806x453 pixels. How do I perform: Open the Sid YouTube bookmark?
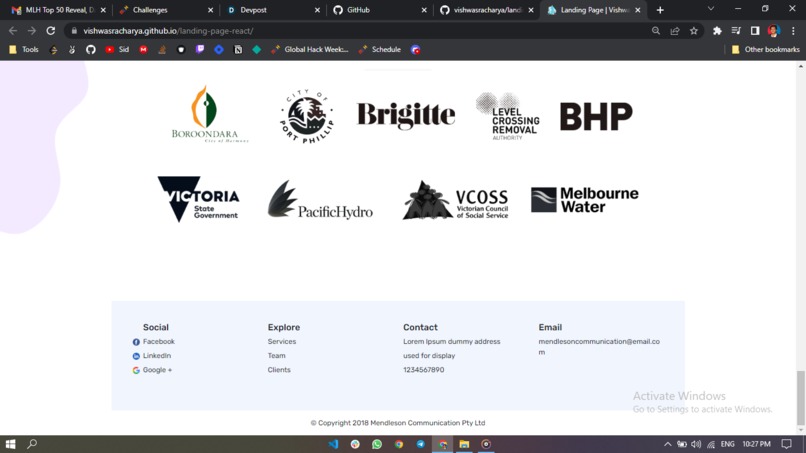(117, 49)
